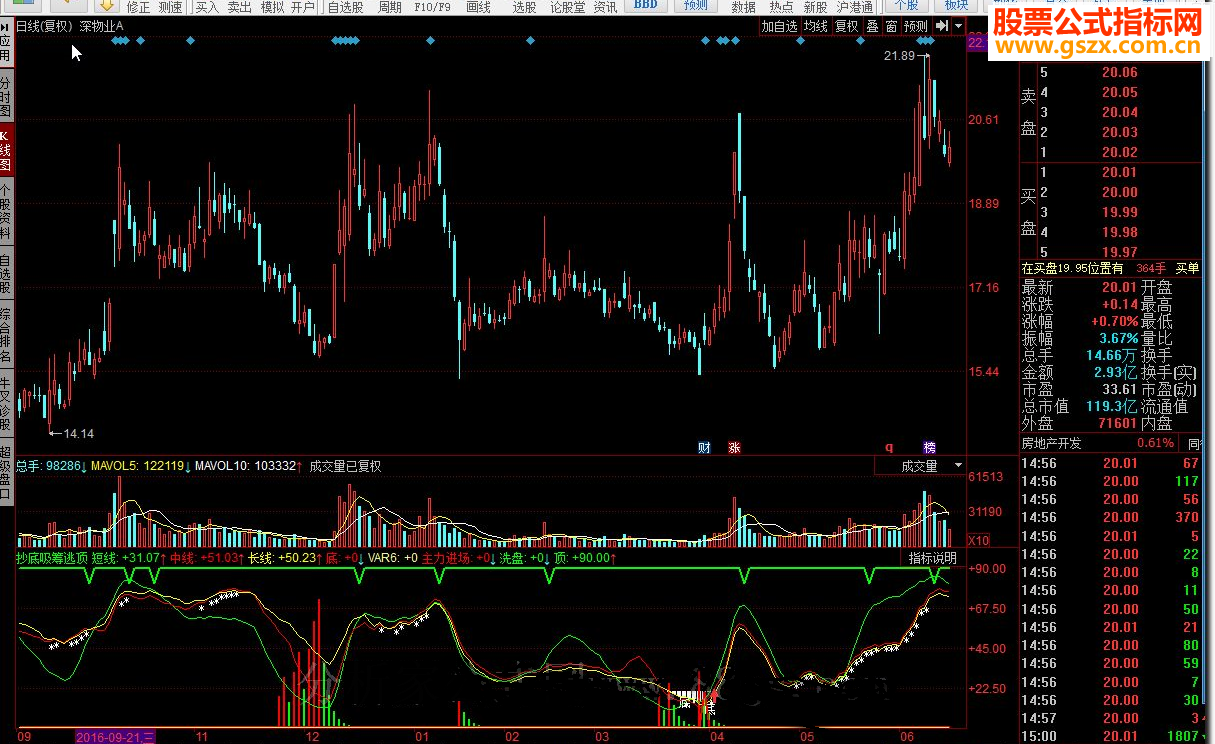Screen dimensions: 1215x744
Task: Click the 2016-09-21 date marker on timeline
Action: pyautogui.click(x=115, y=737)
